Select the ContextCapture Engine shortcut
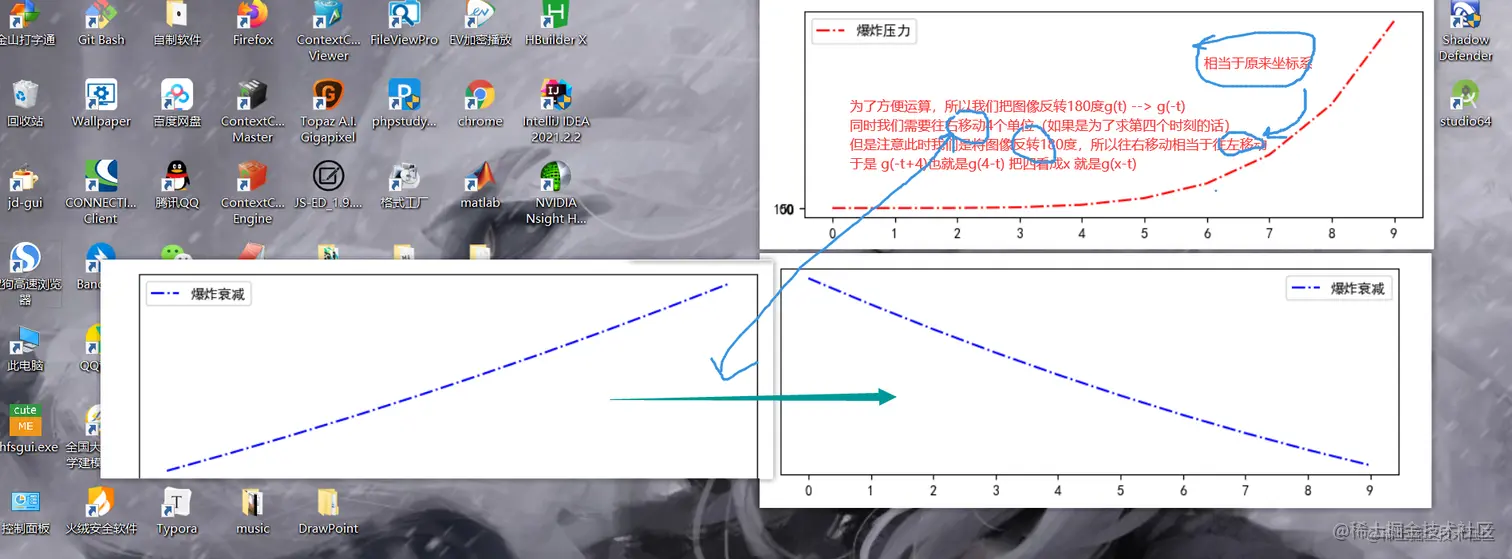This screenshot has width=1512, height=559. click(x=253, y=192)
